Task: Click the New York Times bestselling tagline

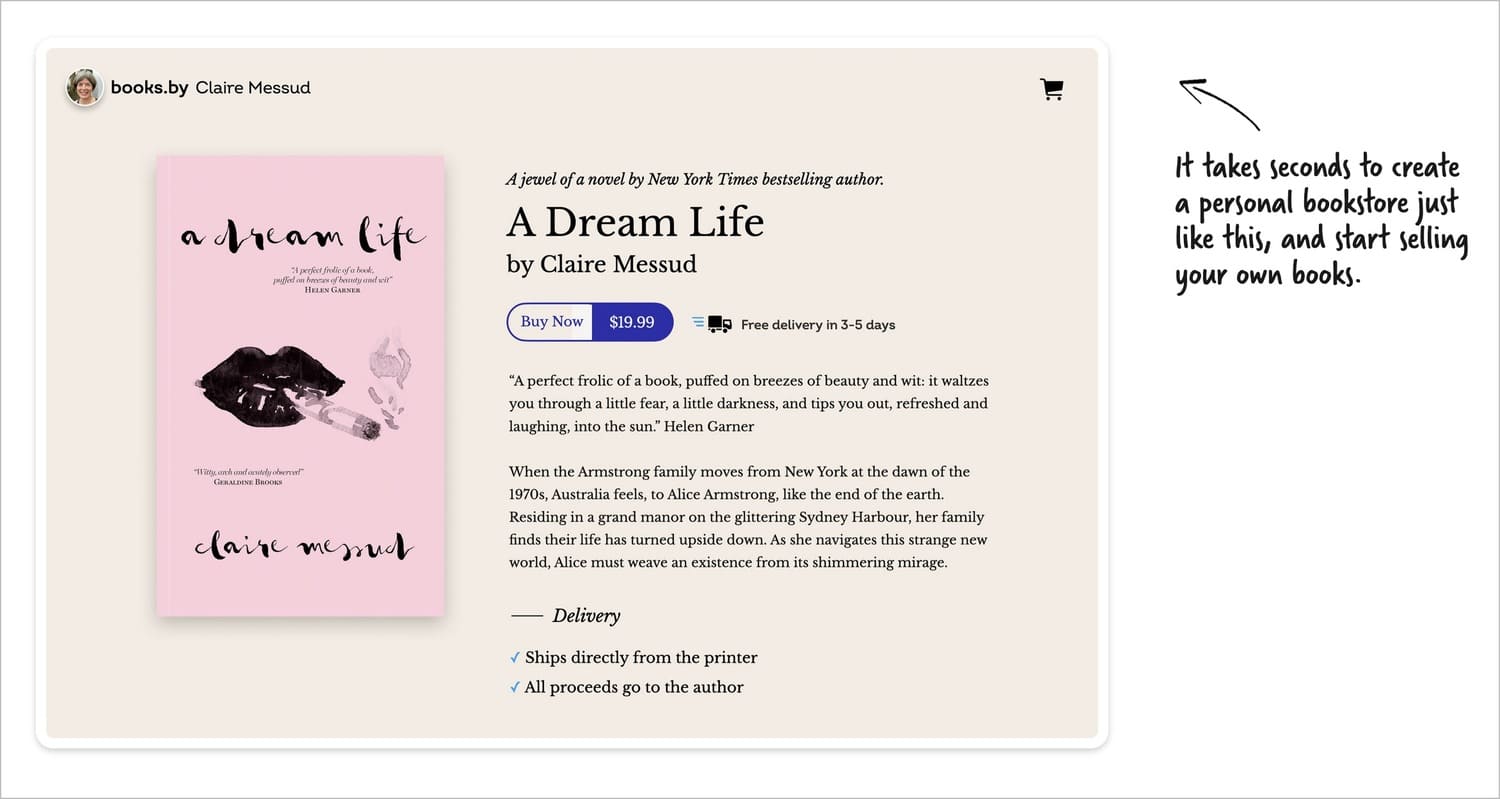Action: [x=694, y=180]
